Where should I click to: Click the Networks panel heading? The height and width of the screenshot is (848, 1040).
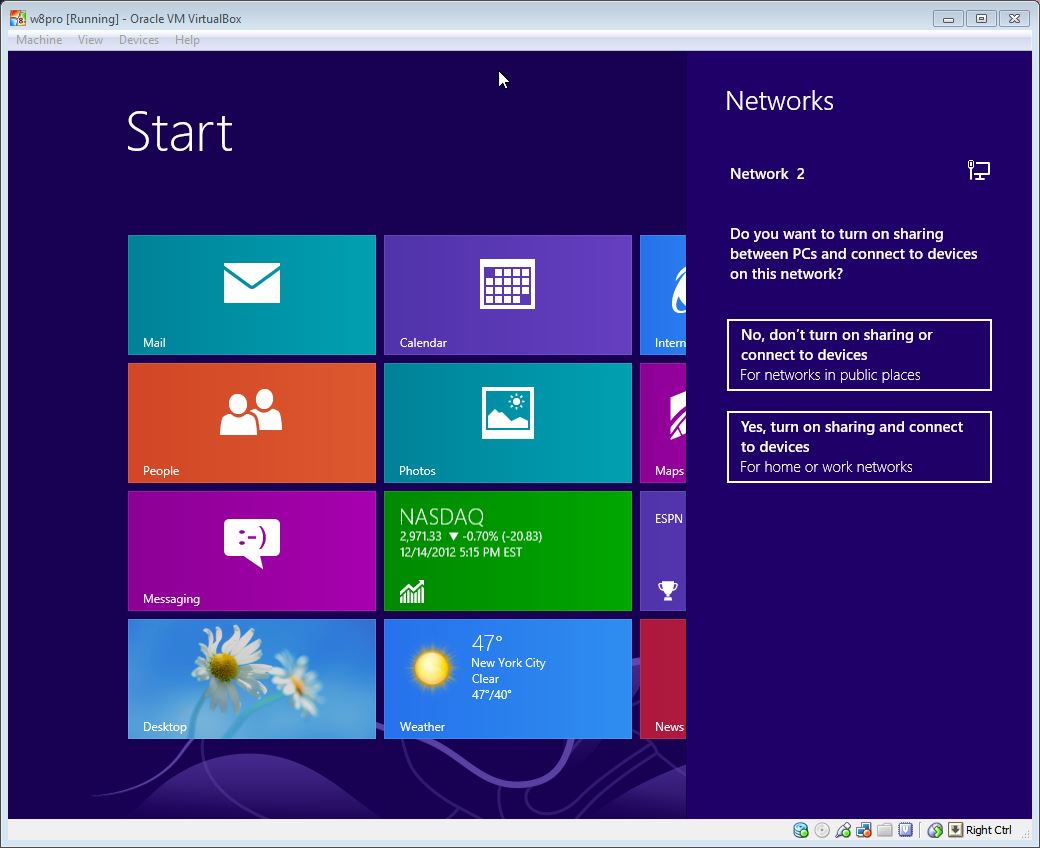(x=779, y=101)
